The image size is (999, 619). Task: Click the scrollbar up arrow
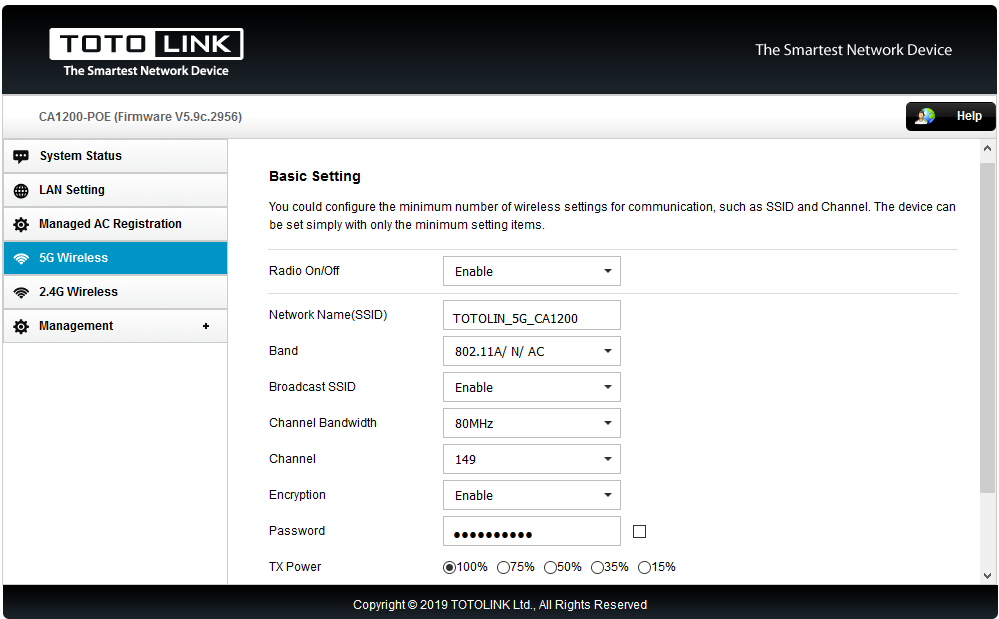coord(988,148)
